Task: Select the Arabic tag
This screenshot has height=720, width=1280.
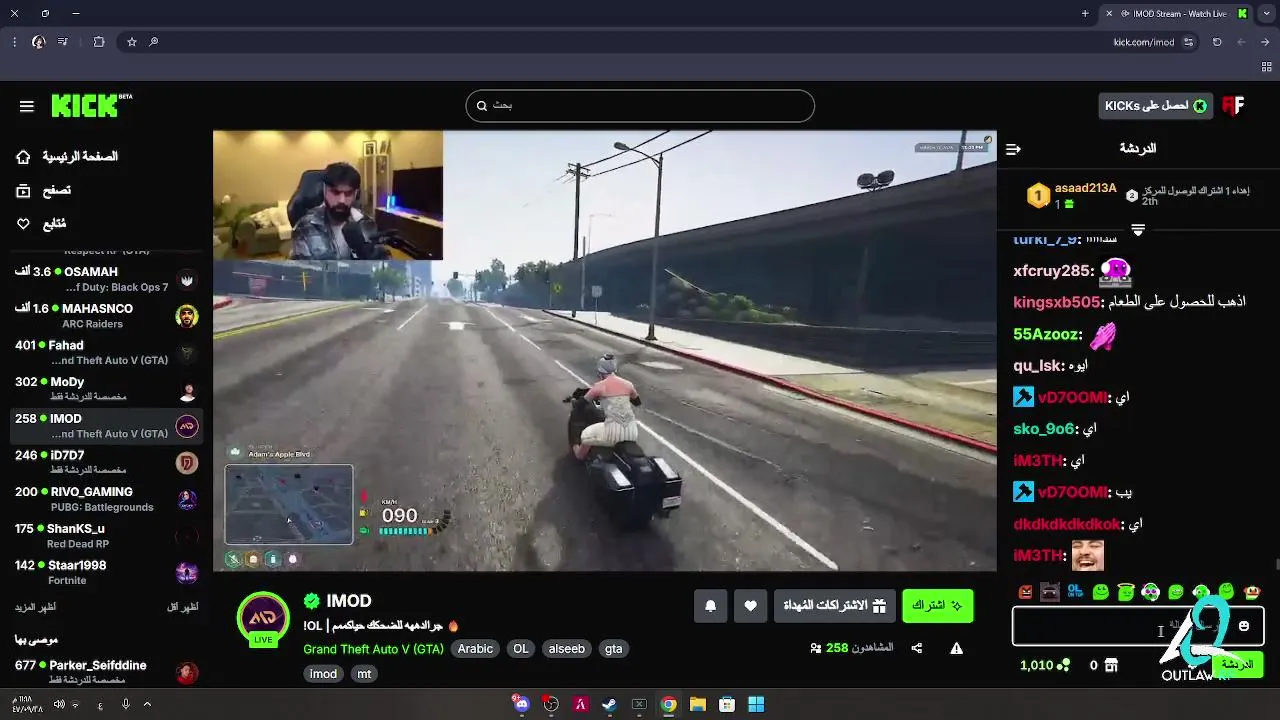Action: (475, 649)
